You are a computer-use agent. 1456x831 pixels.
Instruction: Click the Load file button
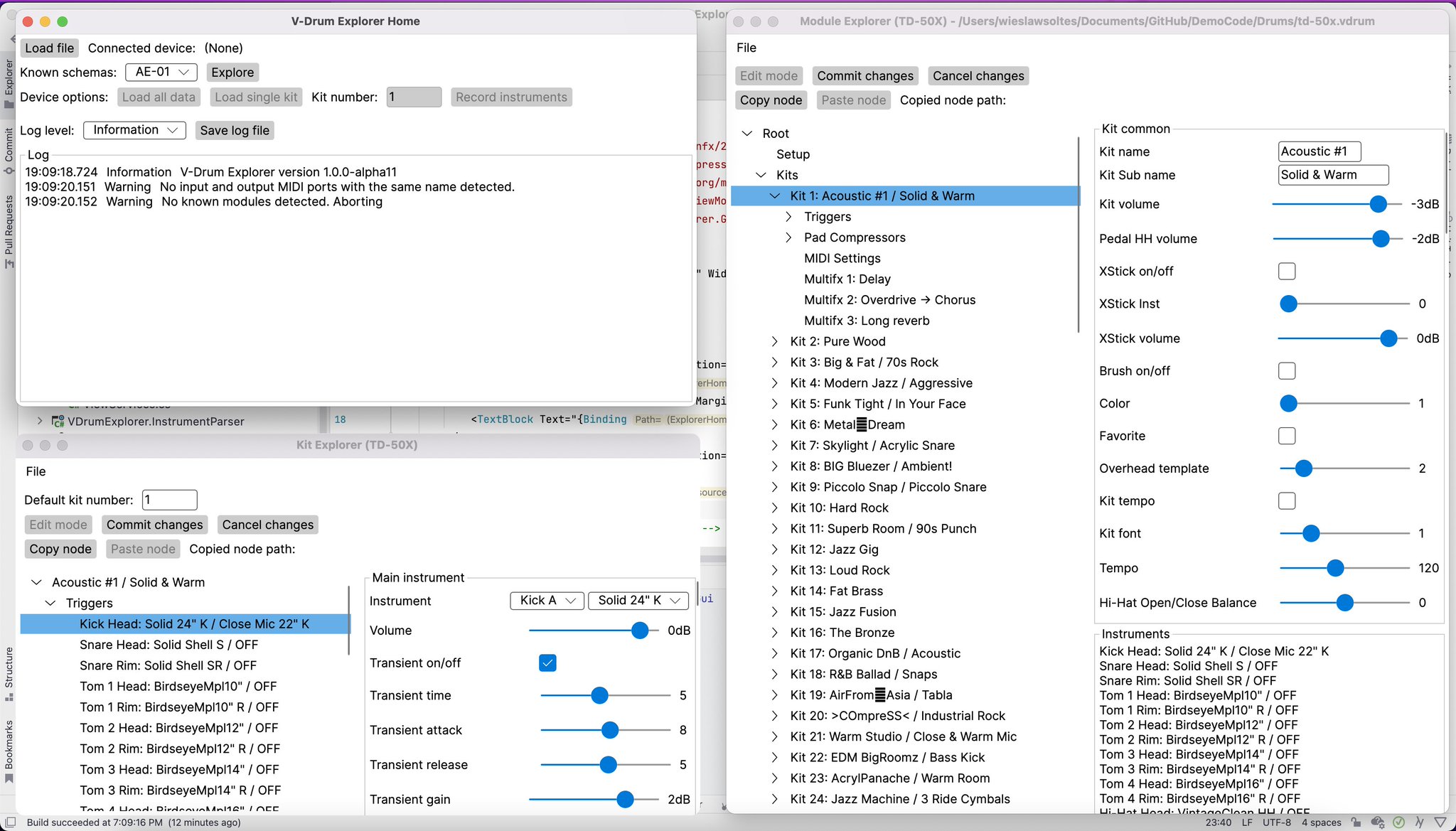(49, 48)
